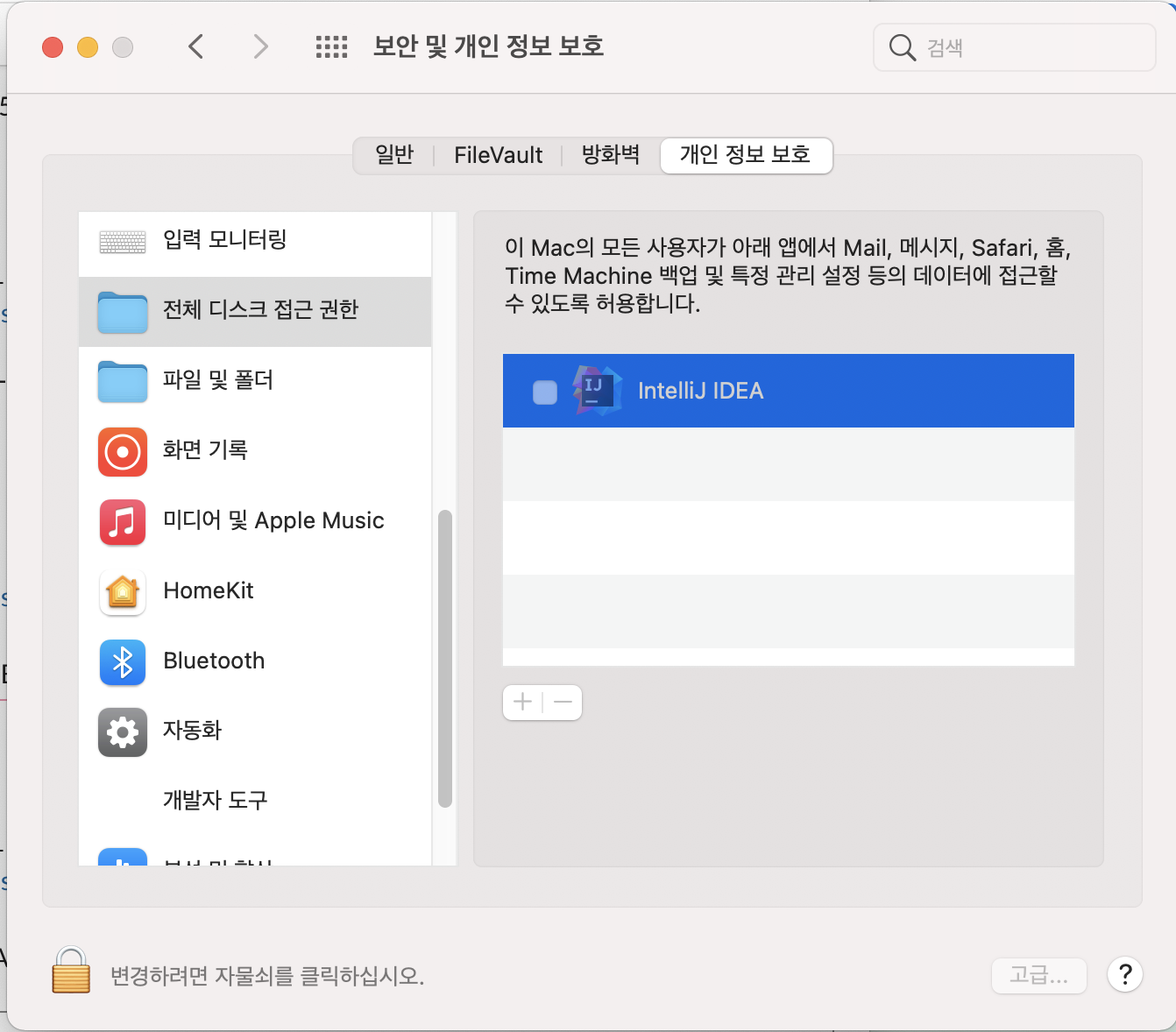Minimize the window with yellow button
Viewport: 1176px width, 1032px height.
88,47
